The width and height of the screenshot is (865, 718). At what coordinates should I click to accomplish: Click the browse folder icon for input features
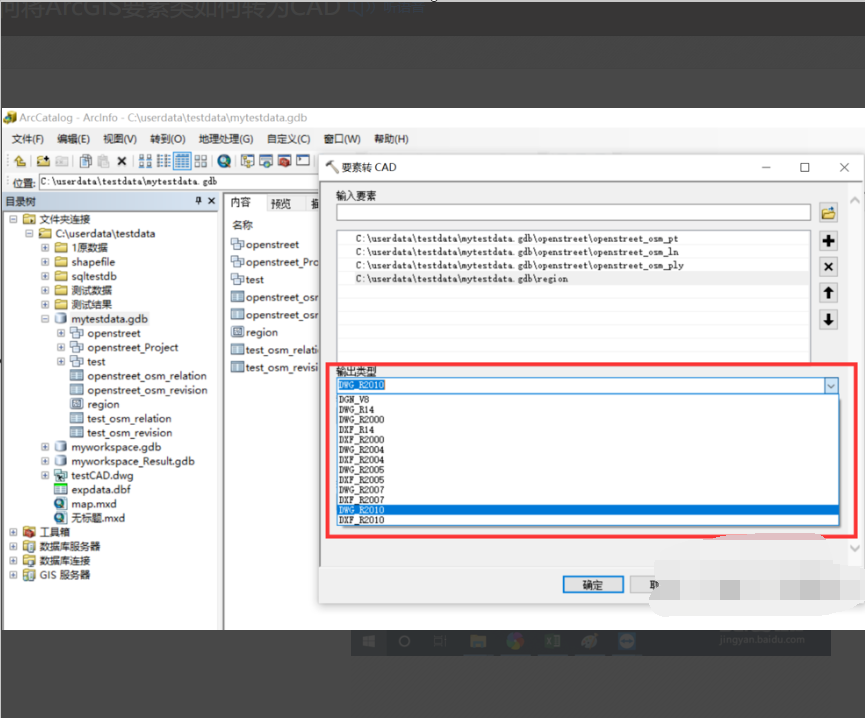point(828,213)
